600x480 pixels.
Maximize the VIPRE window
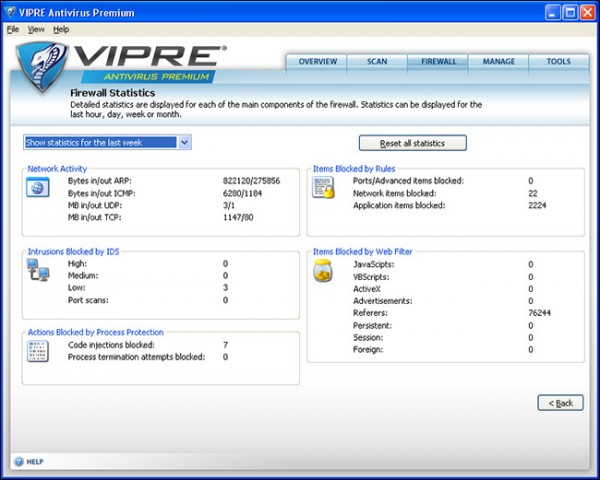click(570, 13)
